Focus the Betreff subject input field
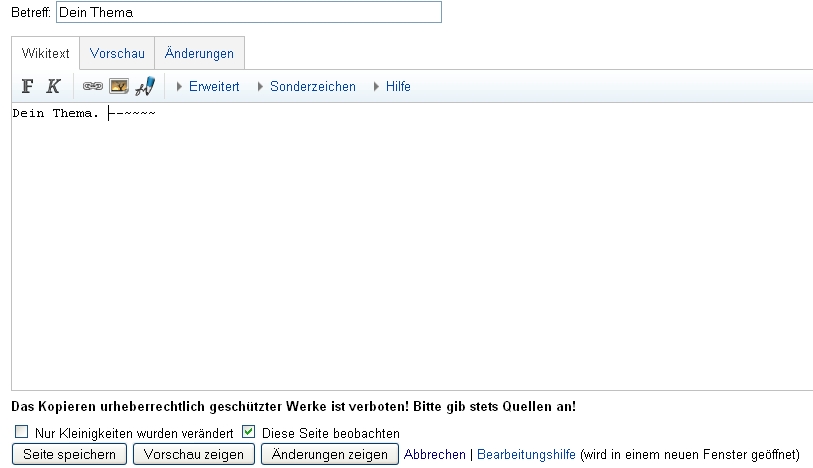The height and width of the screenshot is (468, 813). tap(247, 13)
